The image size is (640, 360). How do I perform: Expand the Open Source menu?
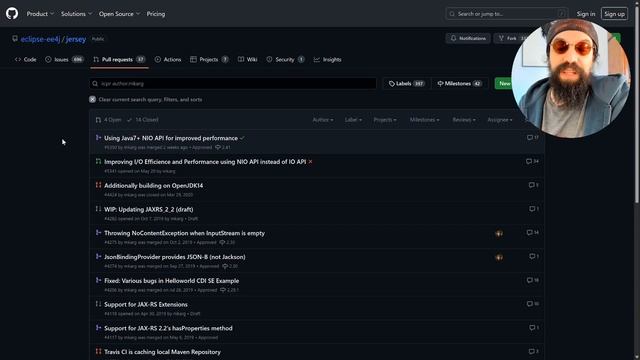pos(119,14)
